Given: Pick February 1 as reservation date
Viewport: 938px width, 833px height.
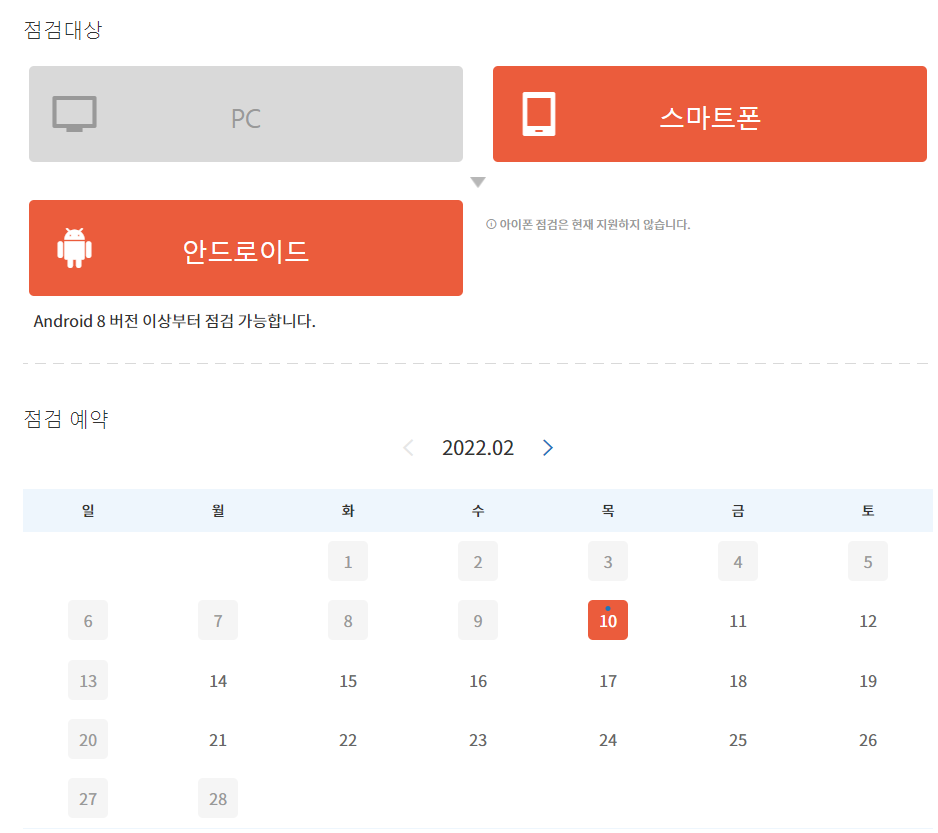Looking at the screenshot, I should click(x=348, y=561).
